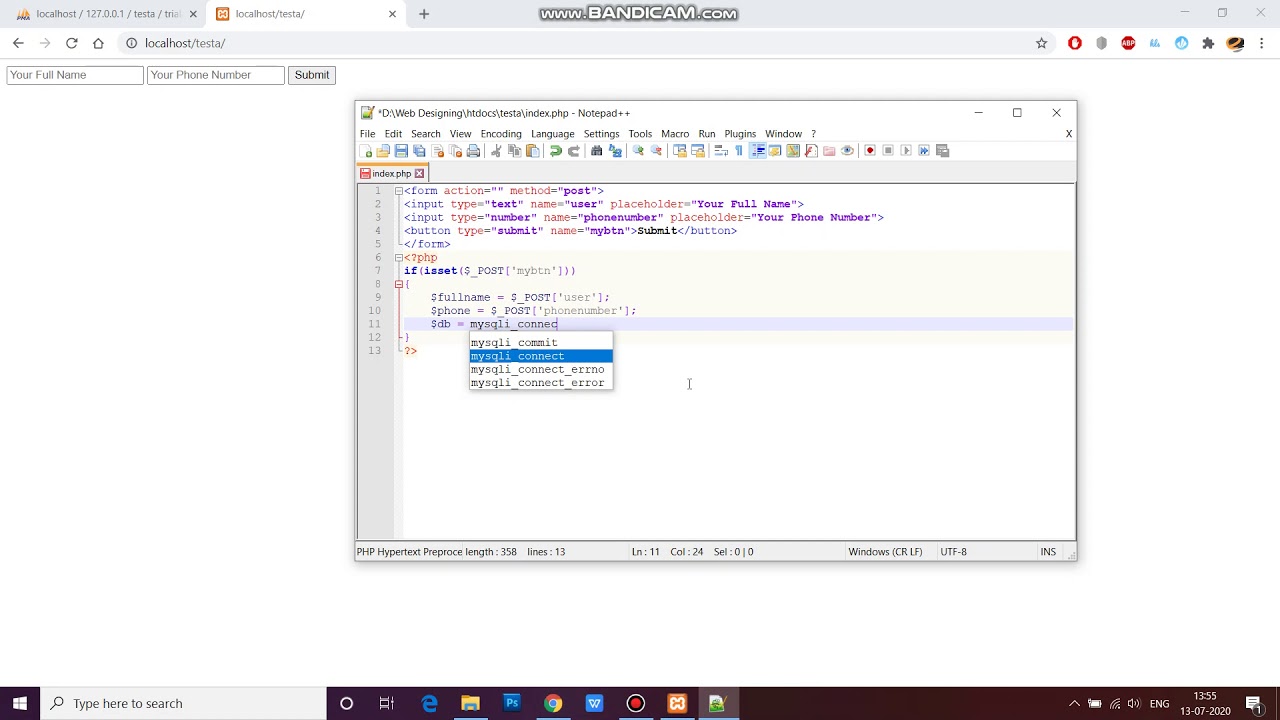The image size is (1280, 720).
Task: Click the Windows Start button
Action: (x=20, y=703)
